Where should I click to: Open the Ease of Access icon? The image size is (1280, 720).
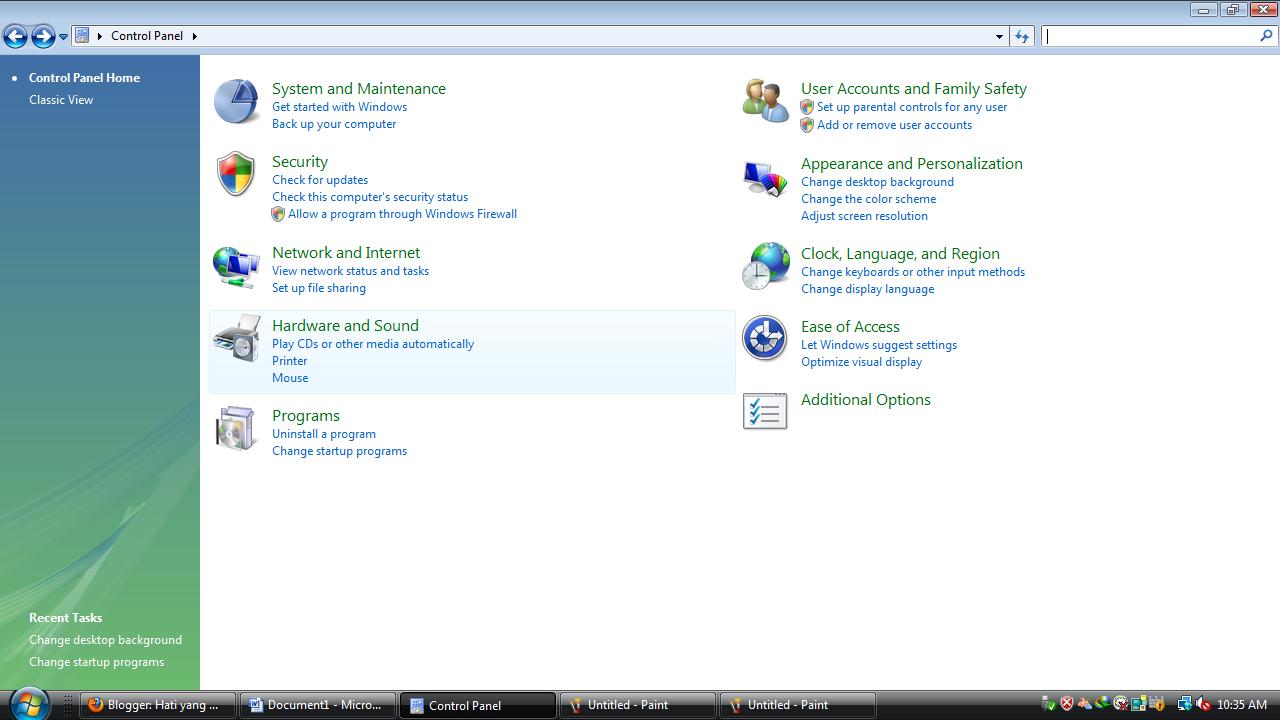pos(765,338)
